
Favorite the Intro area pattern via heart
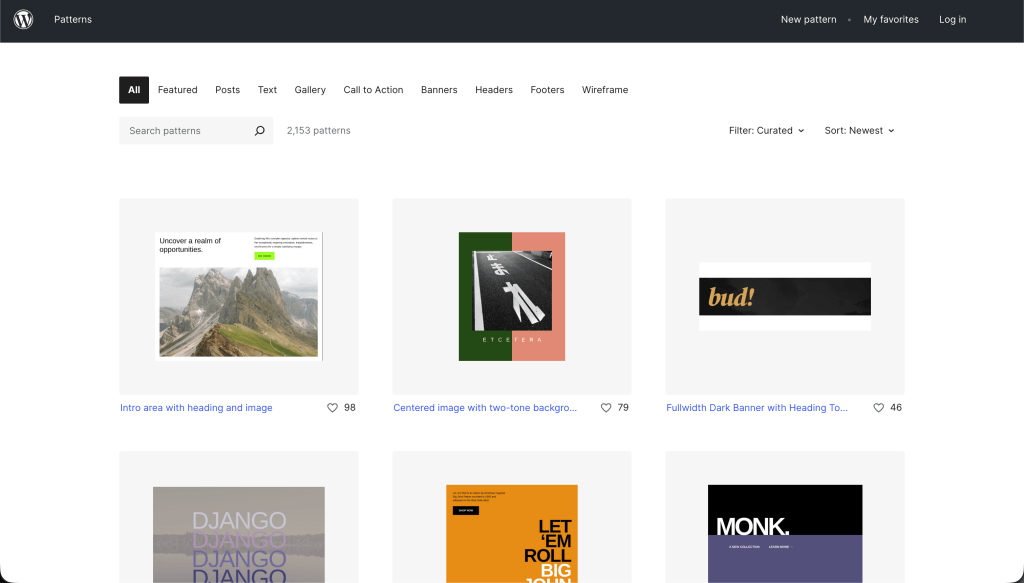click(333, 408)
